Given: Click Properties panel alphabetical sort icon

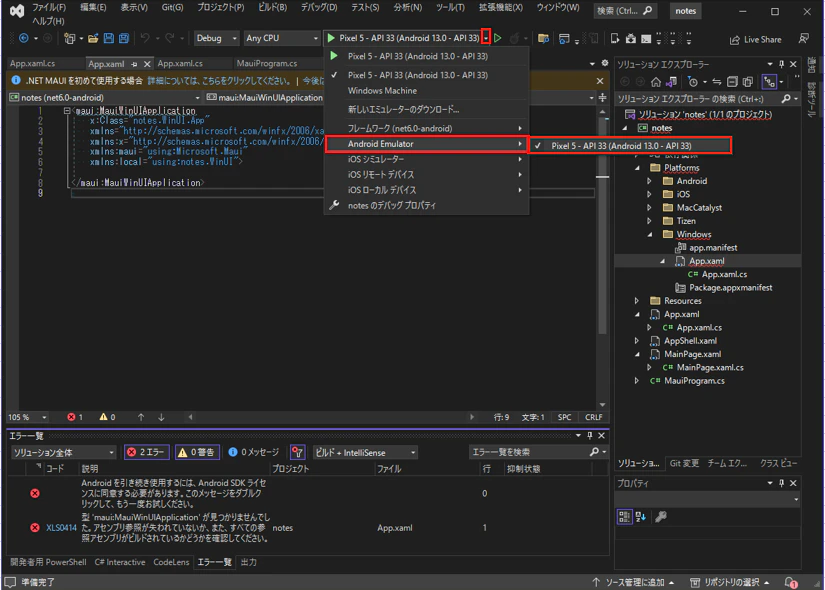Looking at the screenshot, I should 641,517.
